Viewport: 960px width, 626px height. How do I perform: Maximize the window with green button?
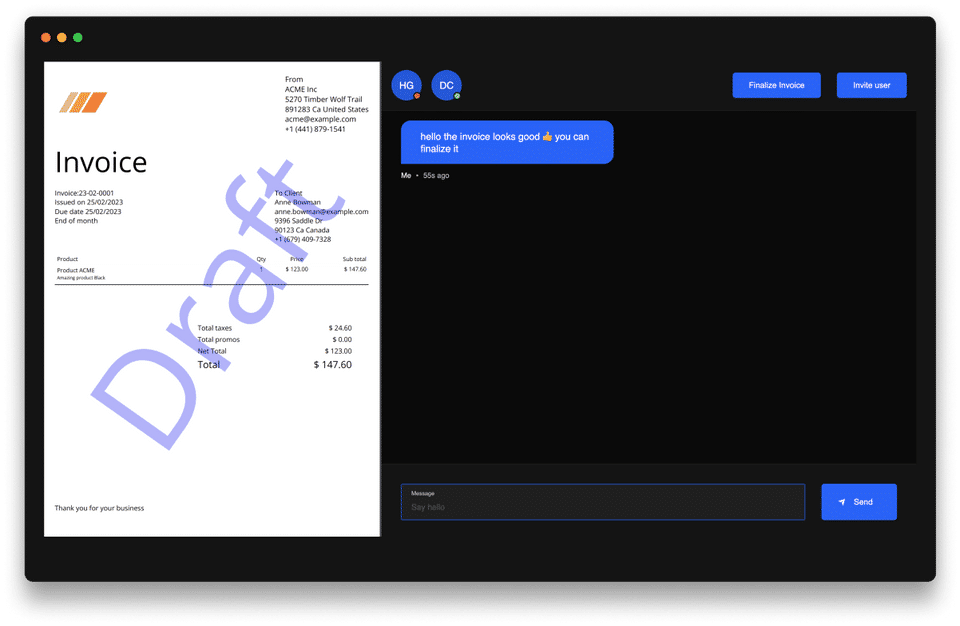tap(78, 37)
